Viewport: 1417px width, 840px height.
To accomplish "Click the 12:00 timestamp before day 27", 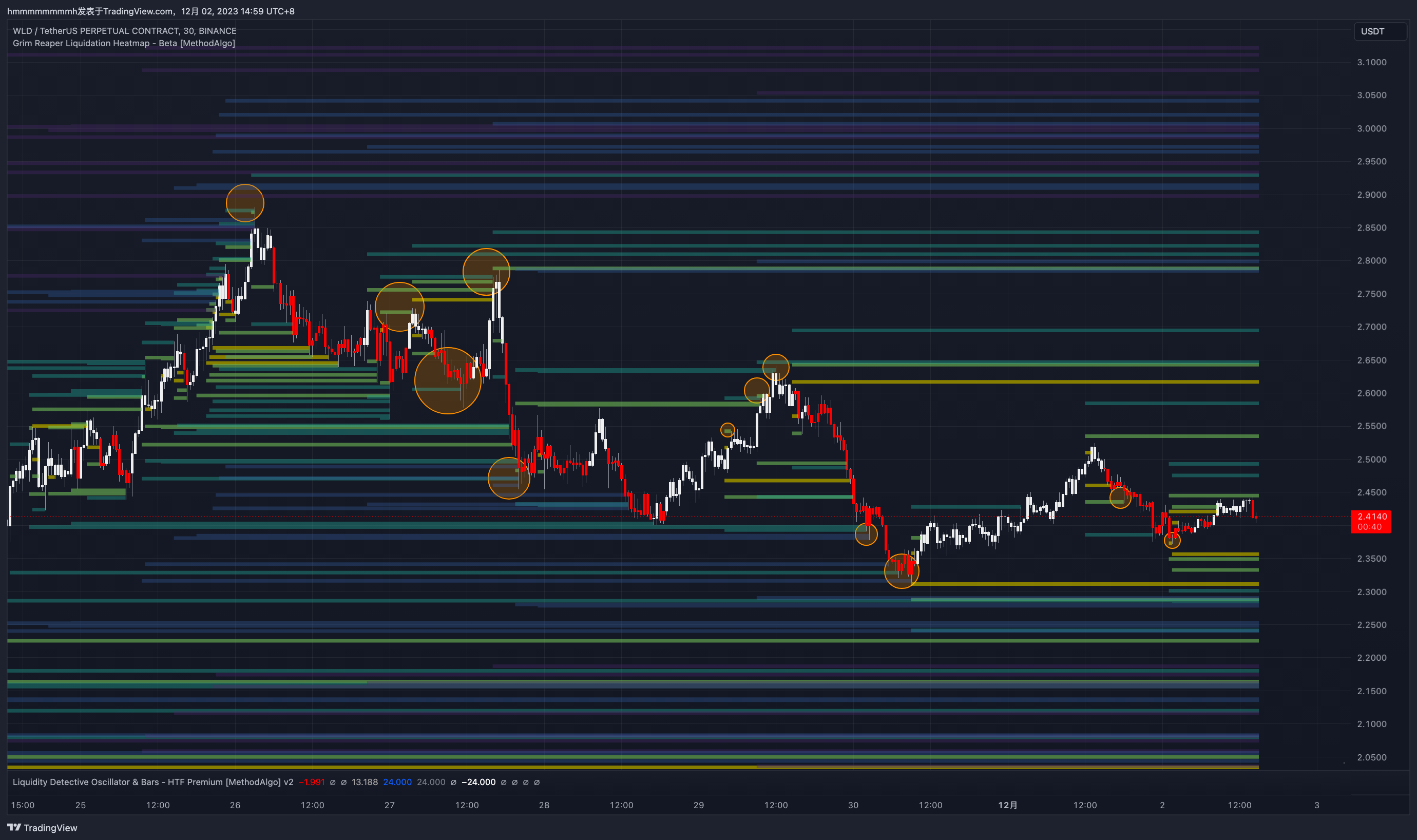I will [313, 805].
